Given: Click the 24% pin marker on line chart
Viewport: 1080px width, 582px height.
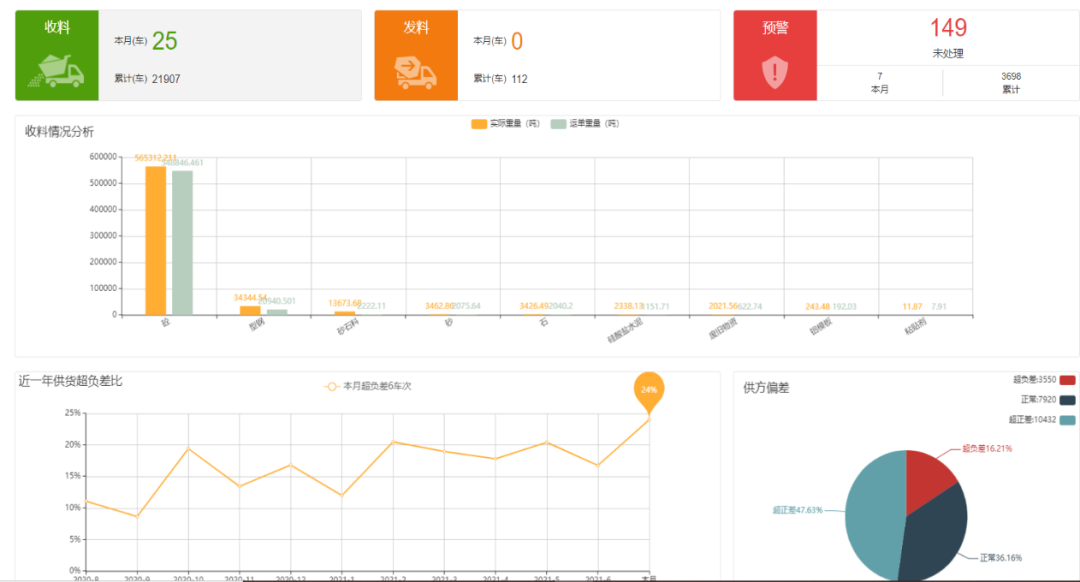Looking at the screenshot, I should pos(649,391).
